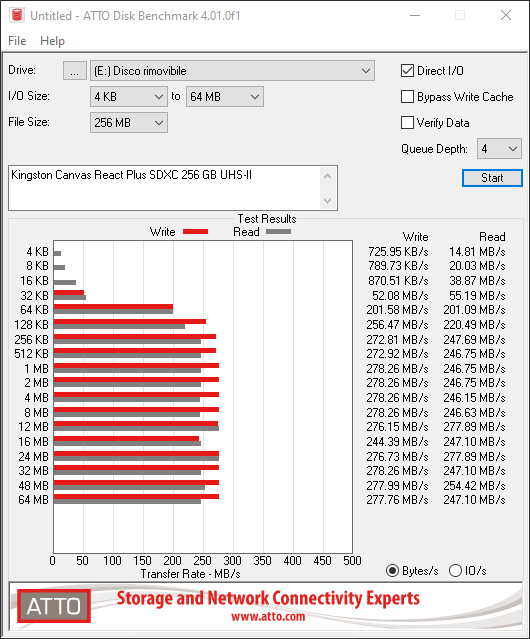Open the Queue Depth dropdown
This screenshot has width=530, height=639.
499,149
